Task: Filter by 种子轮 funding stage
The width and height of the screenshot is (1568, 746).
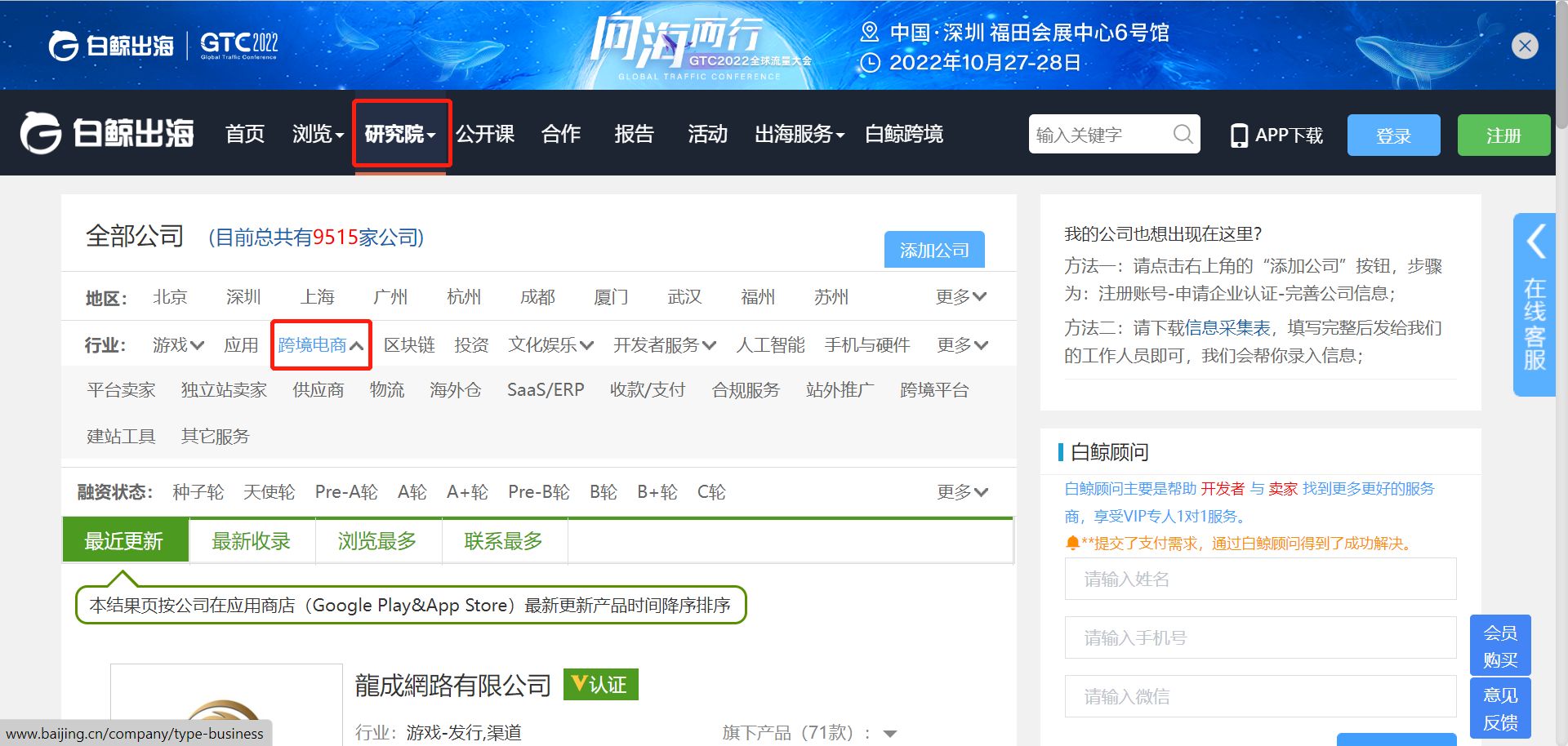Action: [x=198, y=492]
